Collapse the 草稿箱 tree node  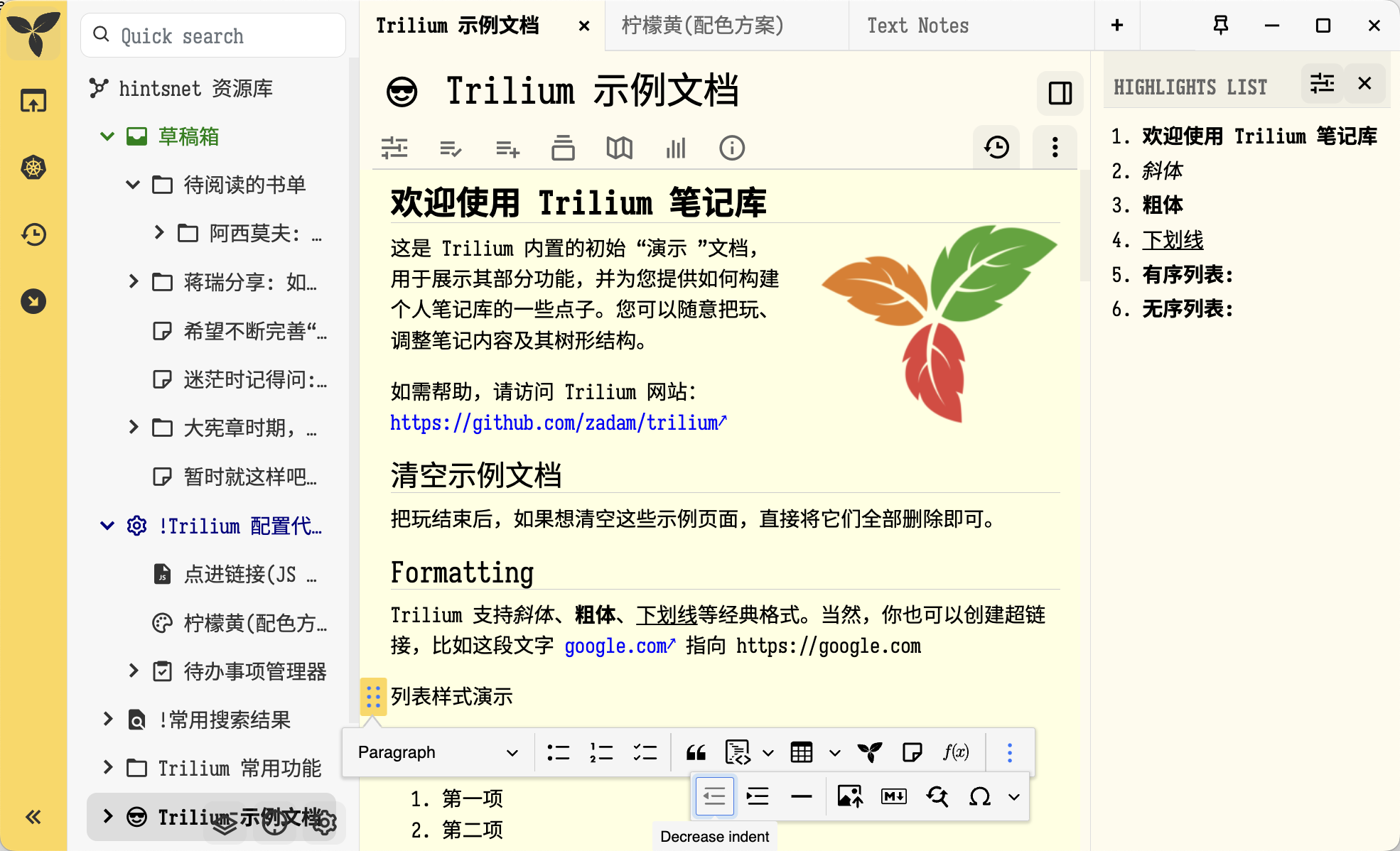(107, 136)
